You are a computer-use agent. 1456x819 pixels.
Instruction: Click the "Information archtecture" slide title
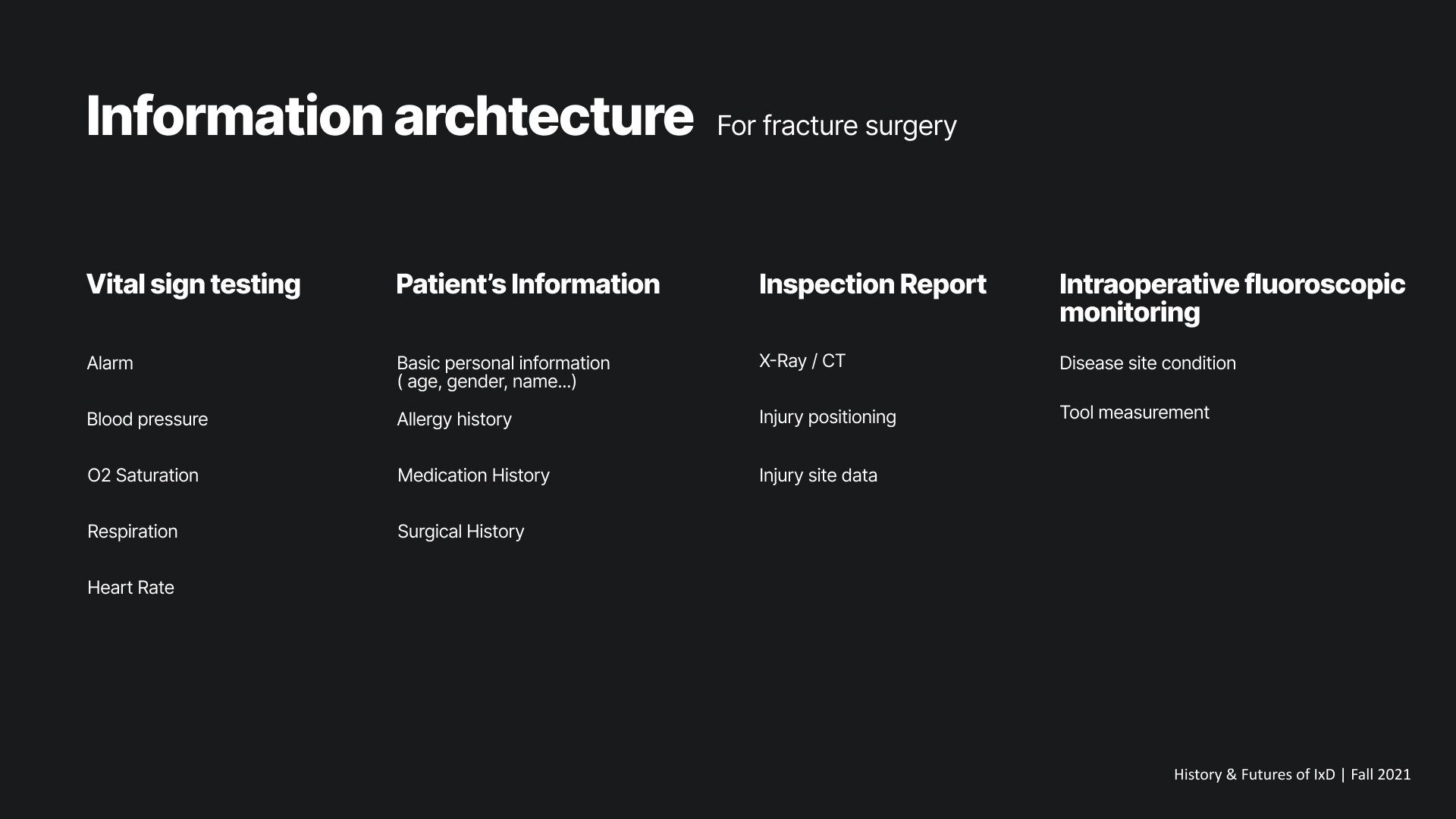389,117
